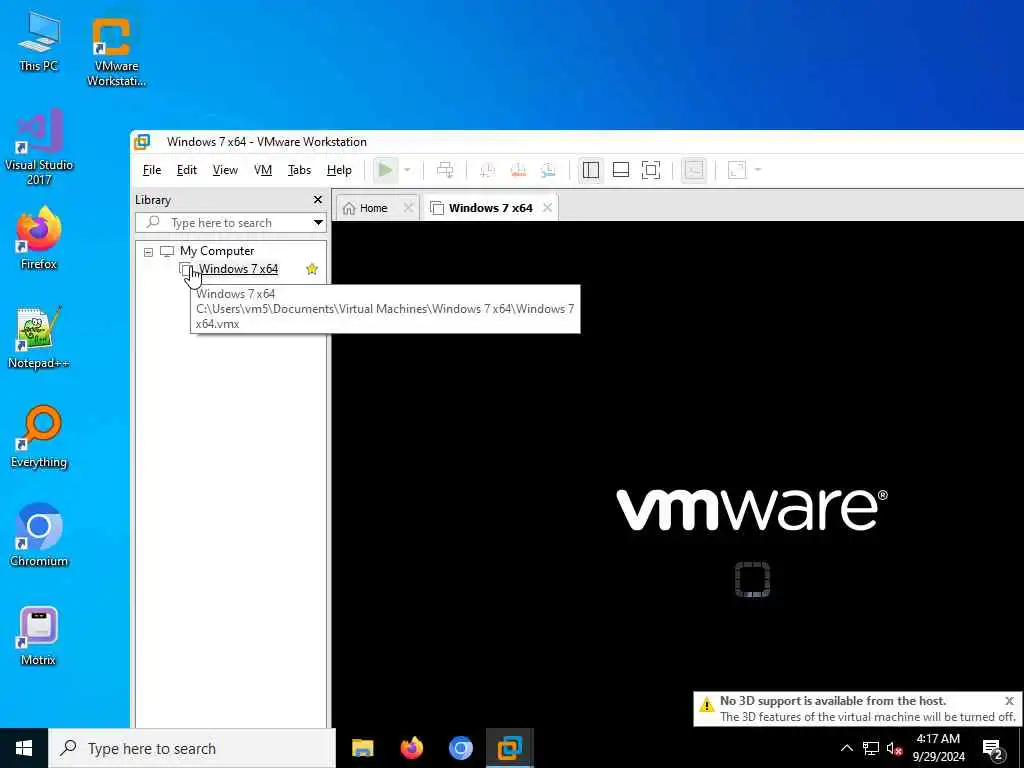
Task: Select My Computer in the library tree
Action: point(217,251)
